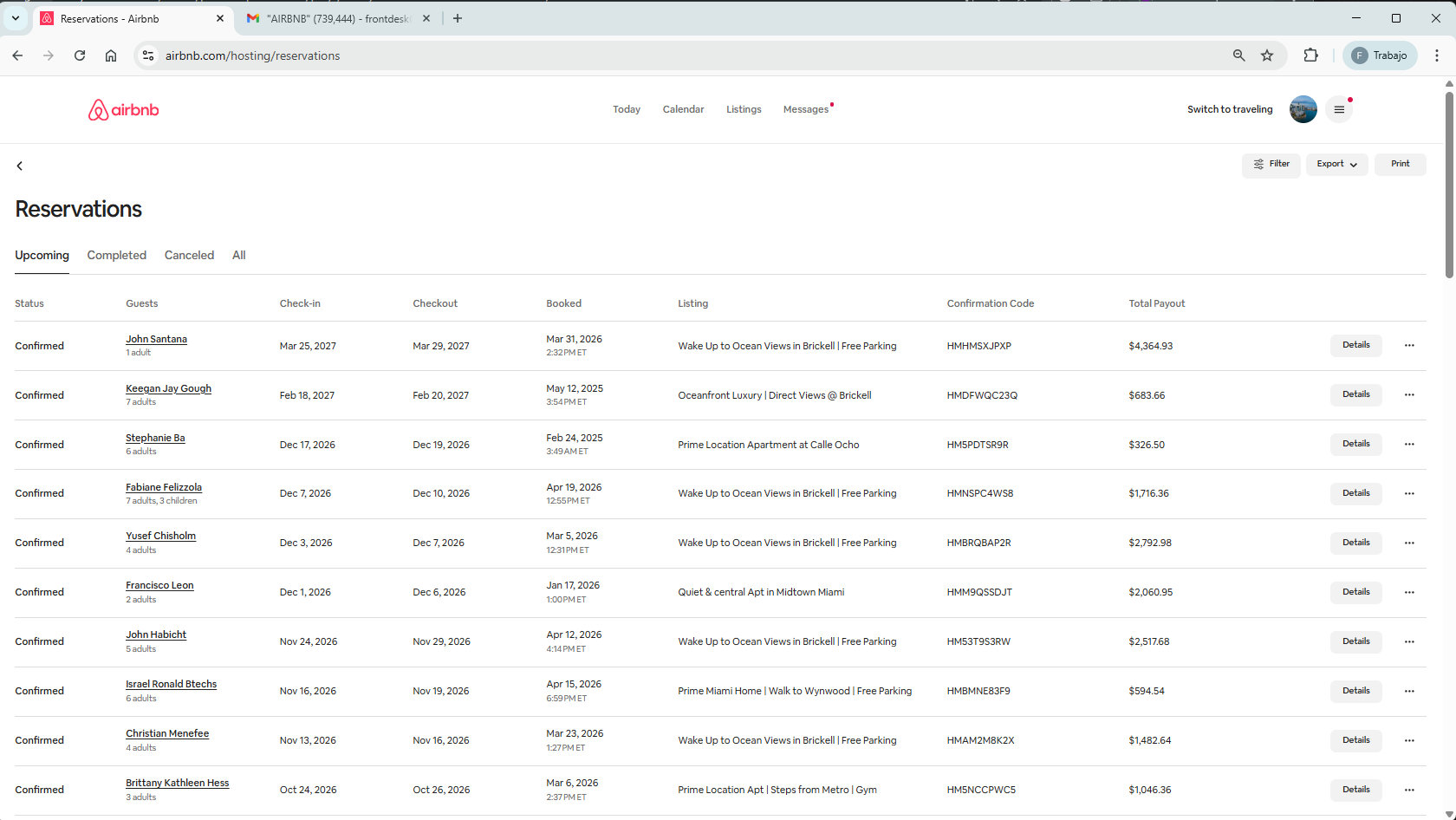Screen dimensions: 1456x820
Task: Click the browser forward arrow
Action: pos(49,55)
